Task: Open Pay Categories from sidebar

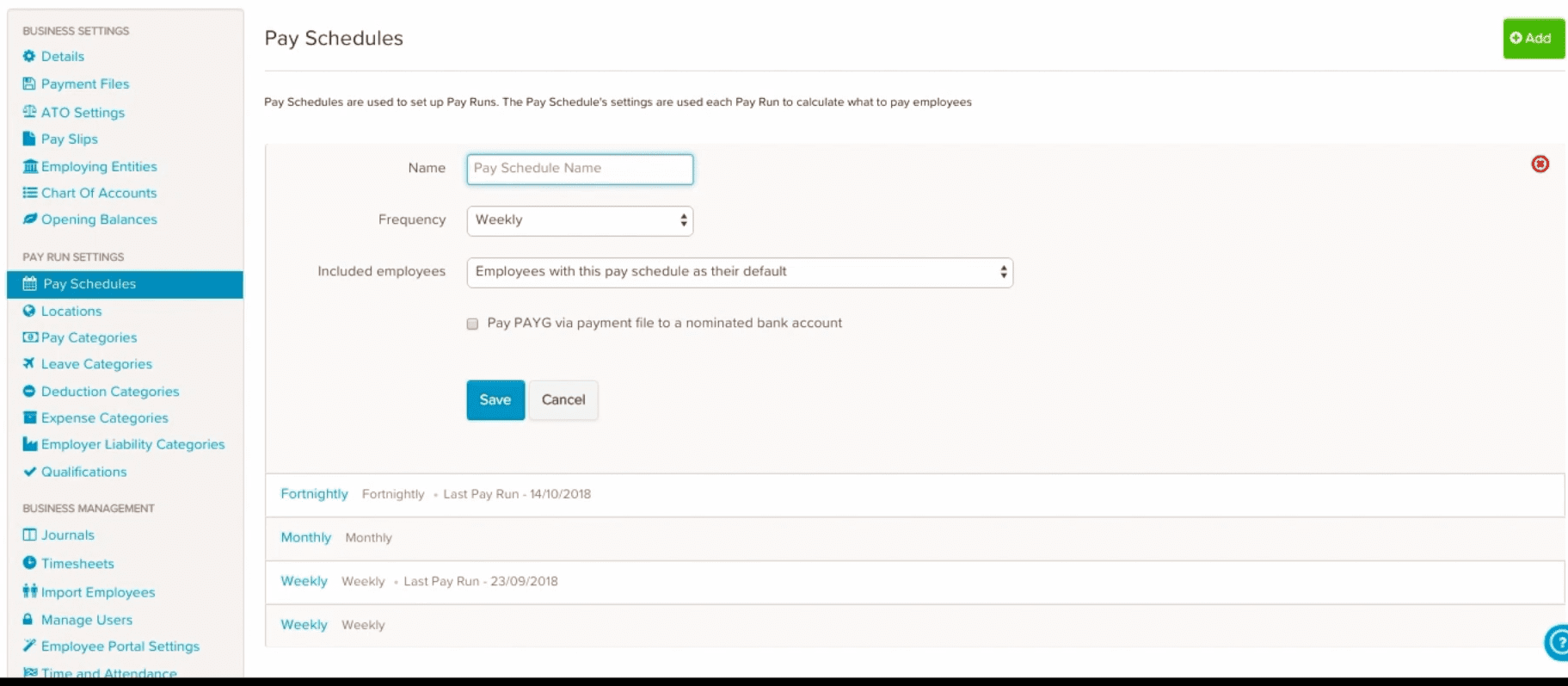Action: coord(89,337)
